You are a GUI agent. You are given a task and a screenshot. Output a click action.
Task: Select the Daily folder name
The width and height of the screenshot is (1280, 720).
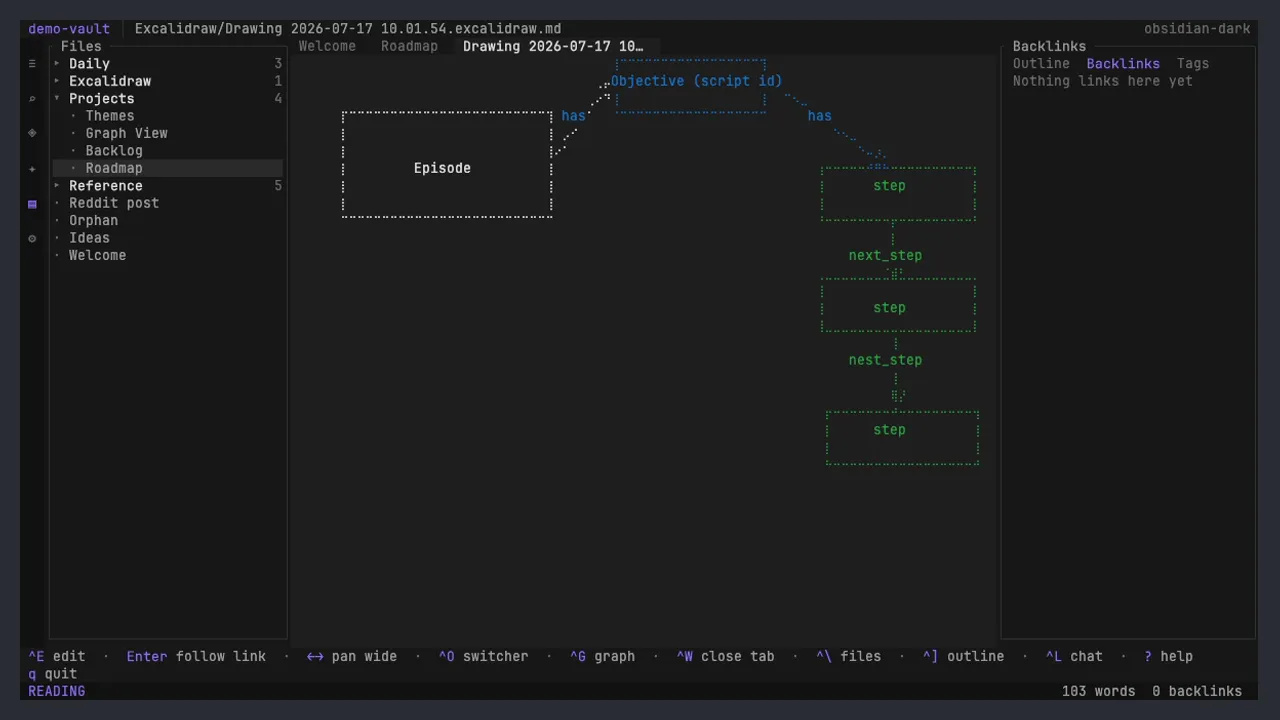click(89, 64)
